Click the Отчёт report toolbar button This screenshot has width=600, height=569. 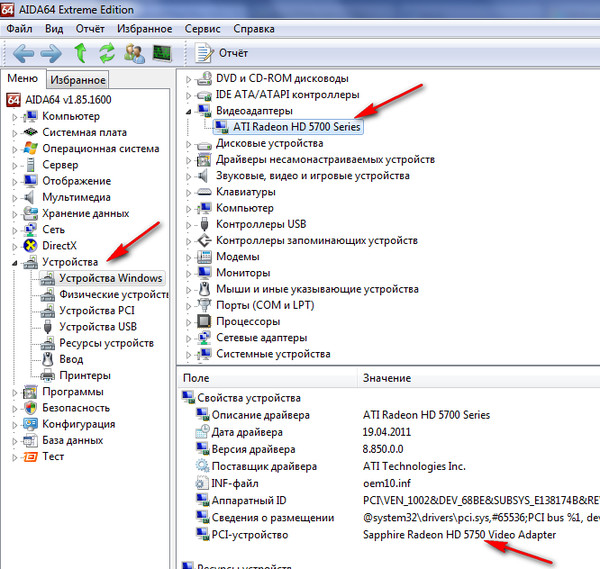coord(222,53)
